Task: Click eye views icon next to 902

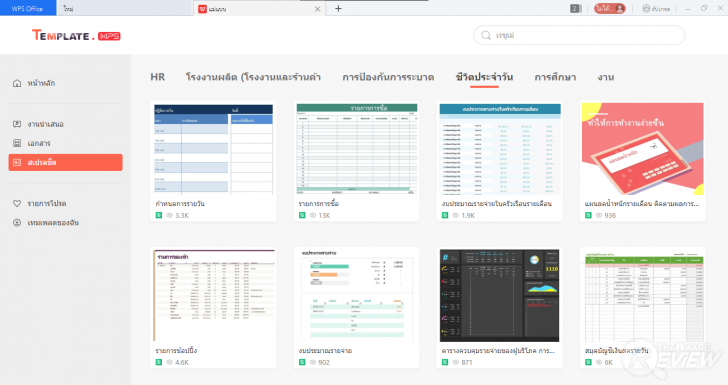Action: click(x=312, y=362)
